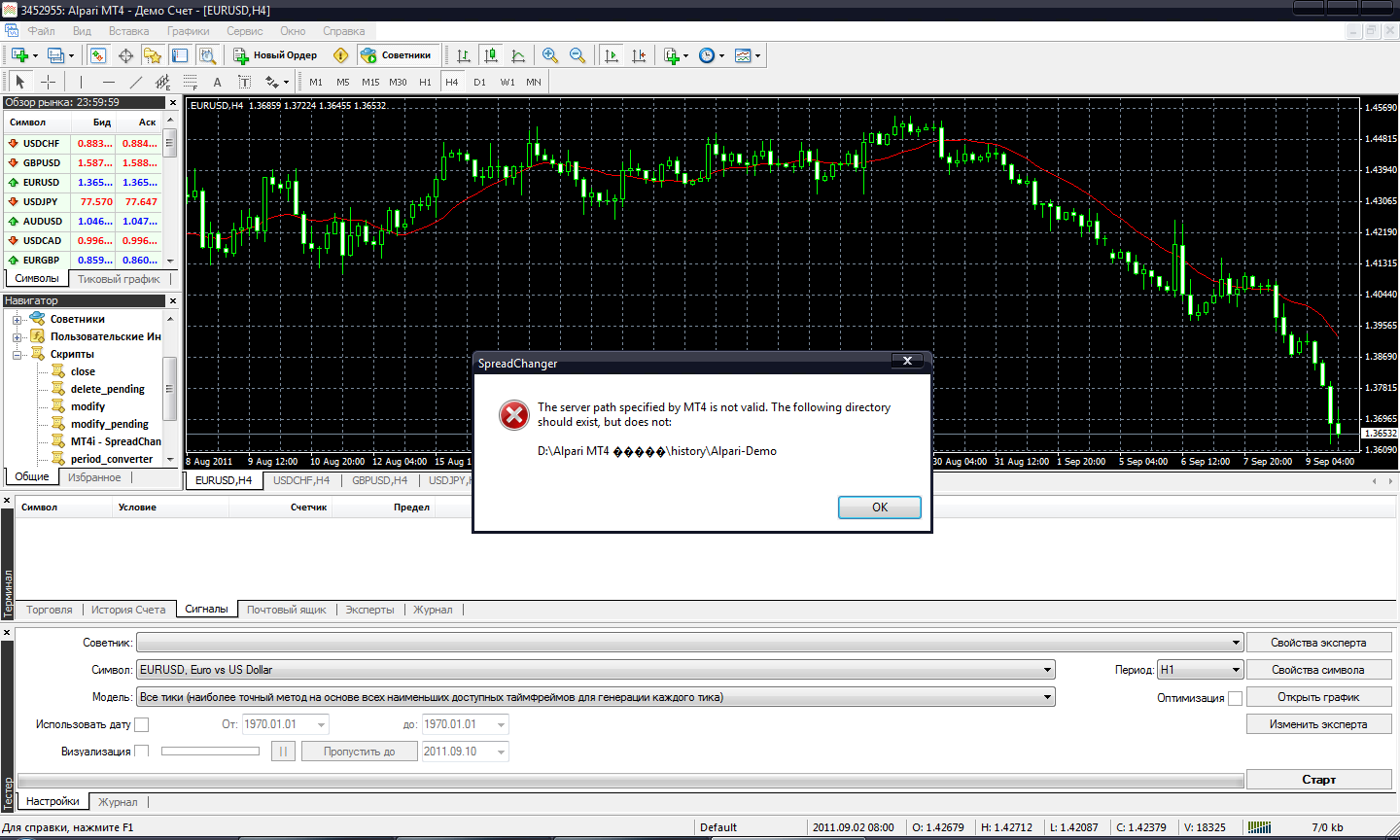Open the Графики menu

coord(188,31)
